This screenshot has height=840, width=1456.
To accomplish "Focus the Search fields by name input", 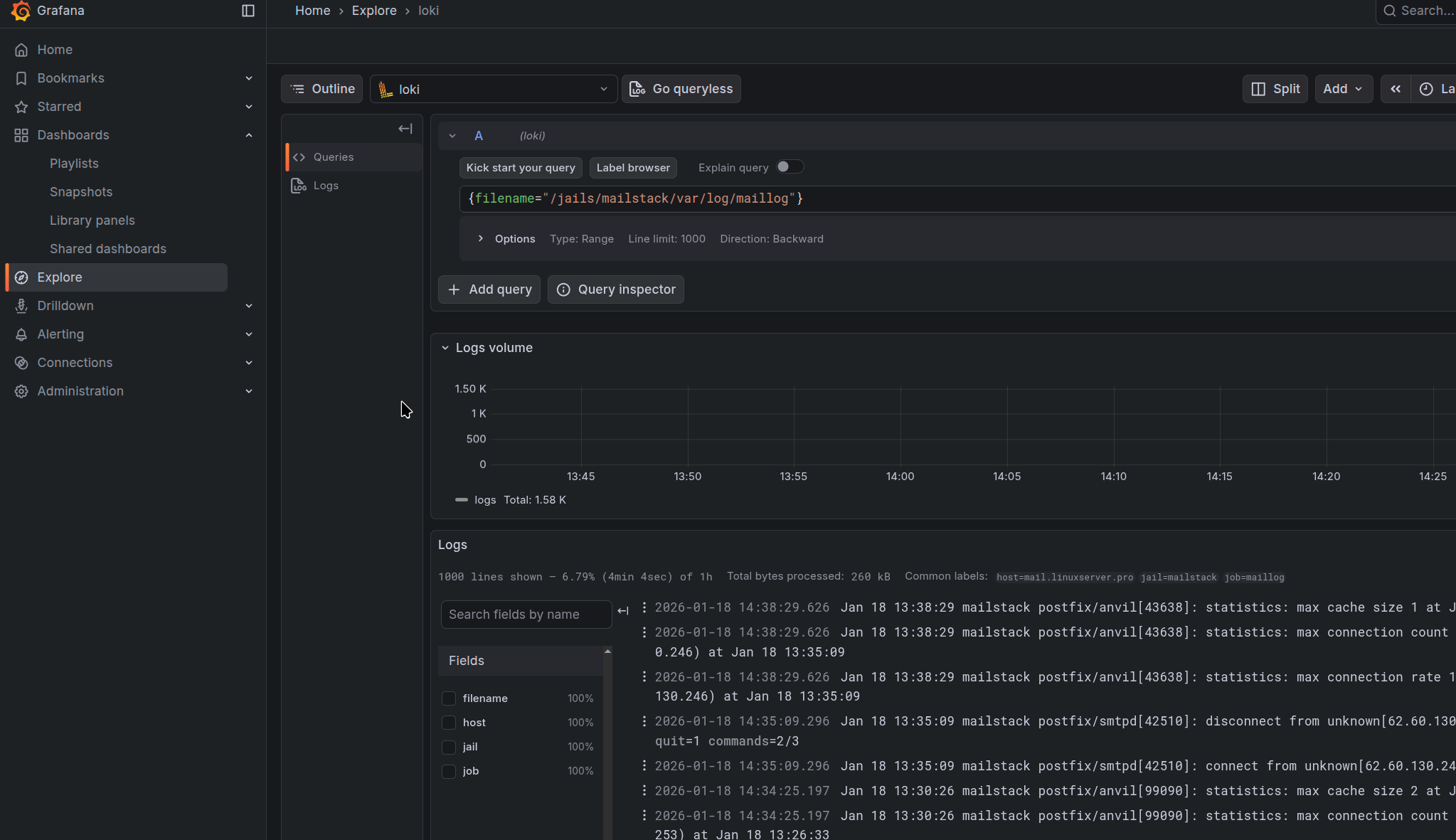I will 526,615.
